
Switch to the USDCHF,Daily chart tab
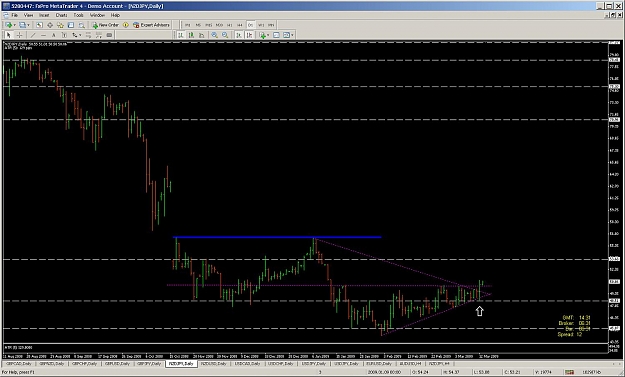click(281, 363)
